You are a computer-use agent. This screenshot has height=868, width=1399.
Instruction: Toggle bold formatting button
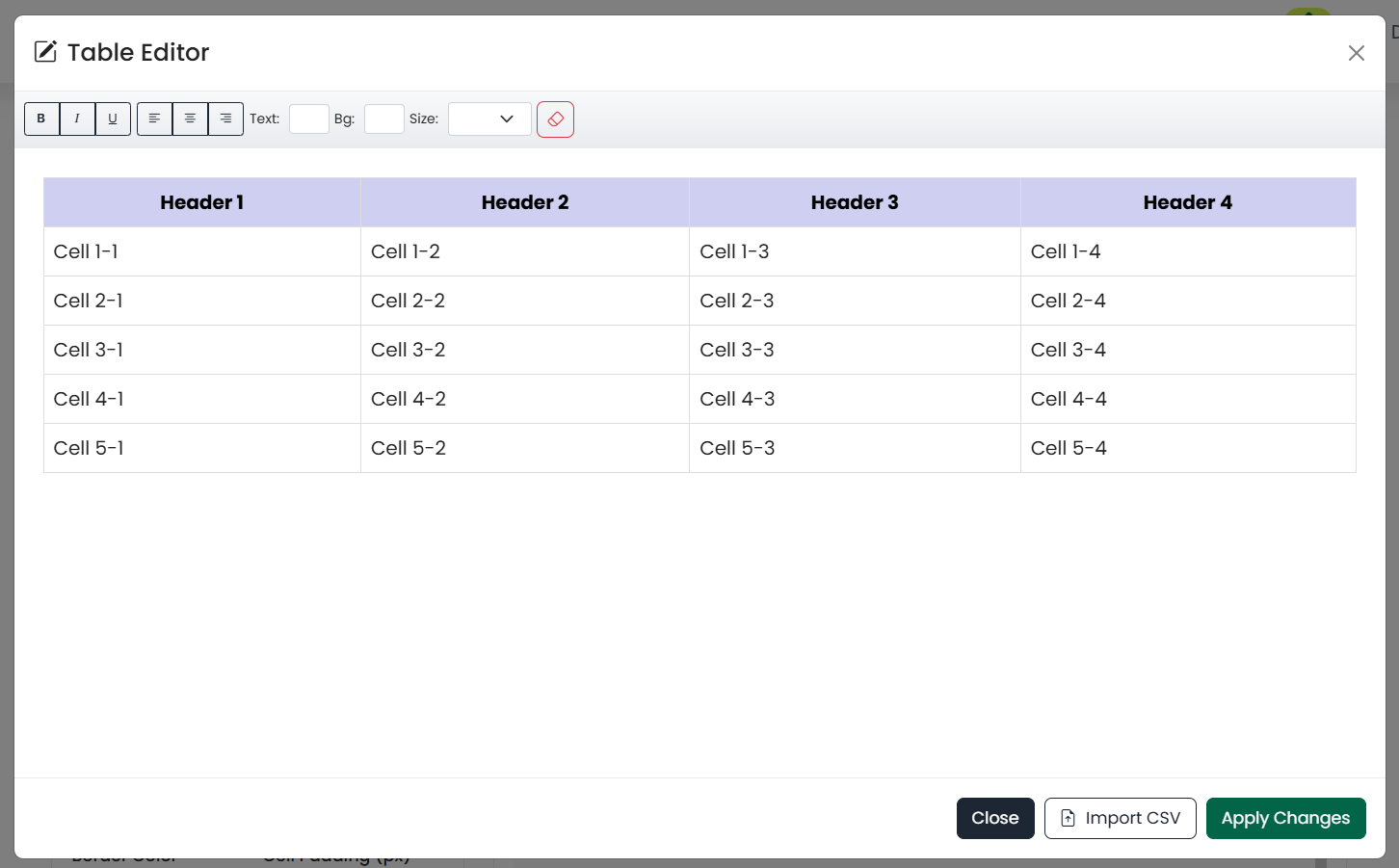[41, 118]
